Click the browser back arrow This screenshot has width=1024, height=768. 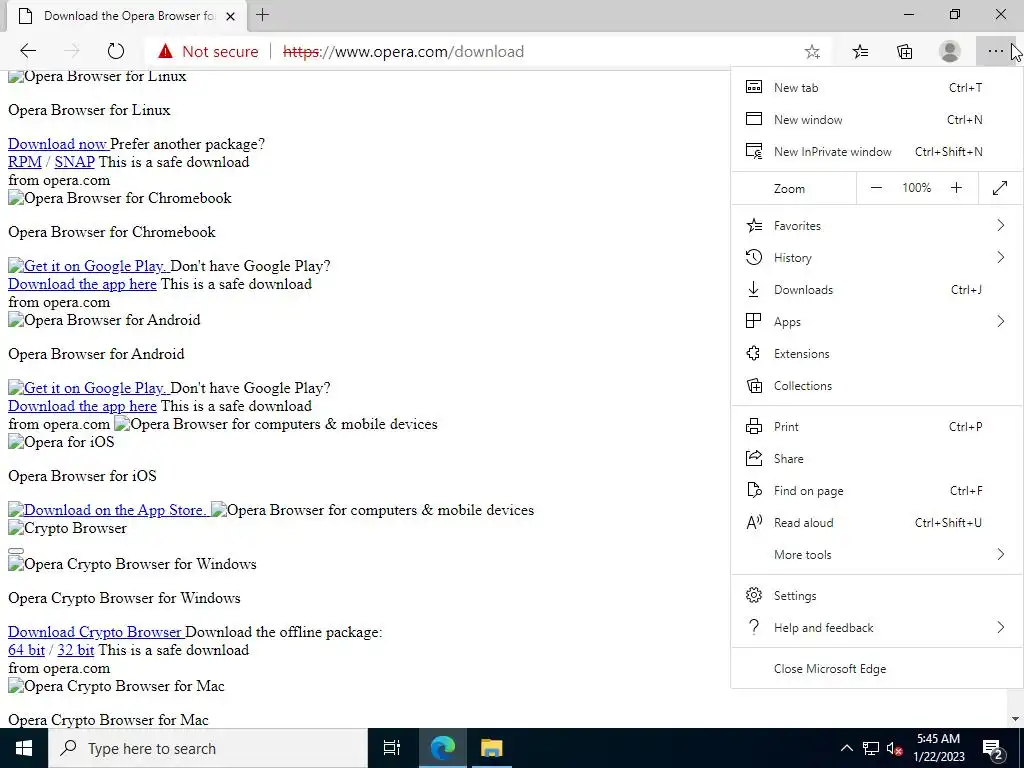tap(28, 51)
